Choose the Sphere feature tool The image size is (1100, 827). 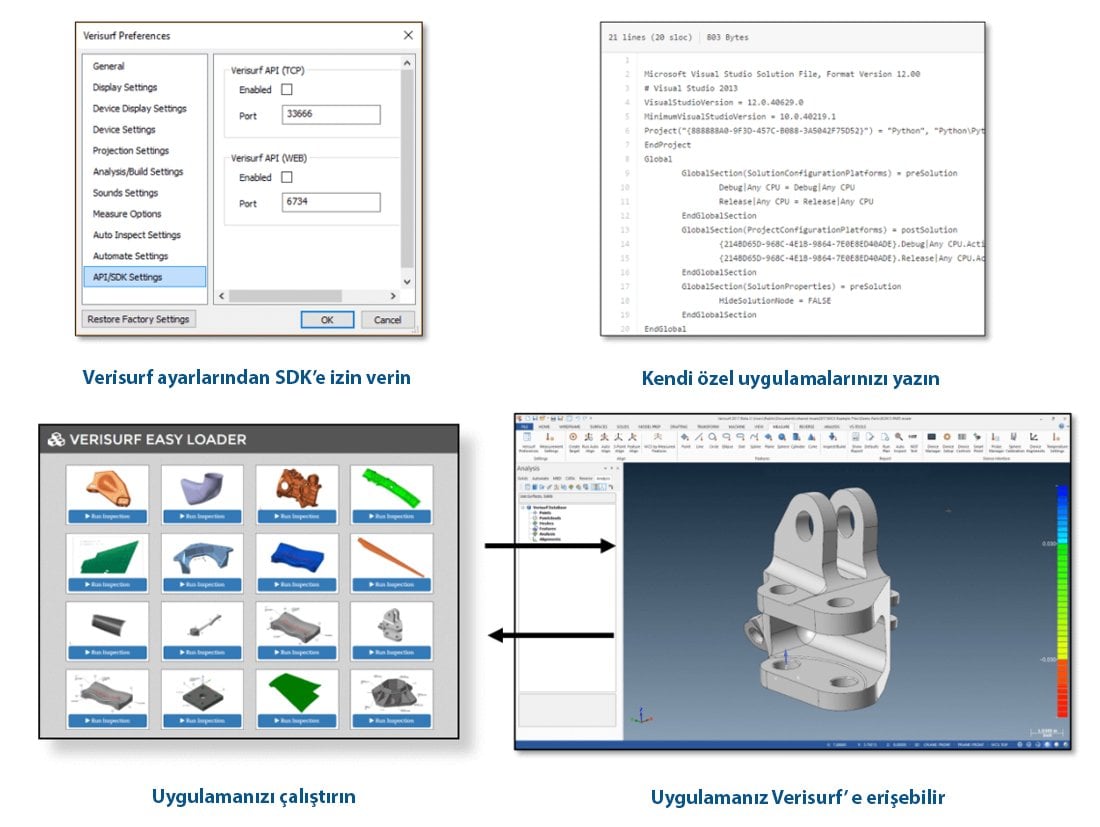click(782, 441)
